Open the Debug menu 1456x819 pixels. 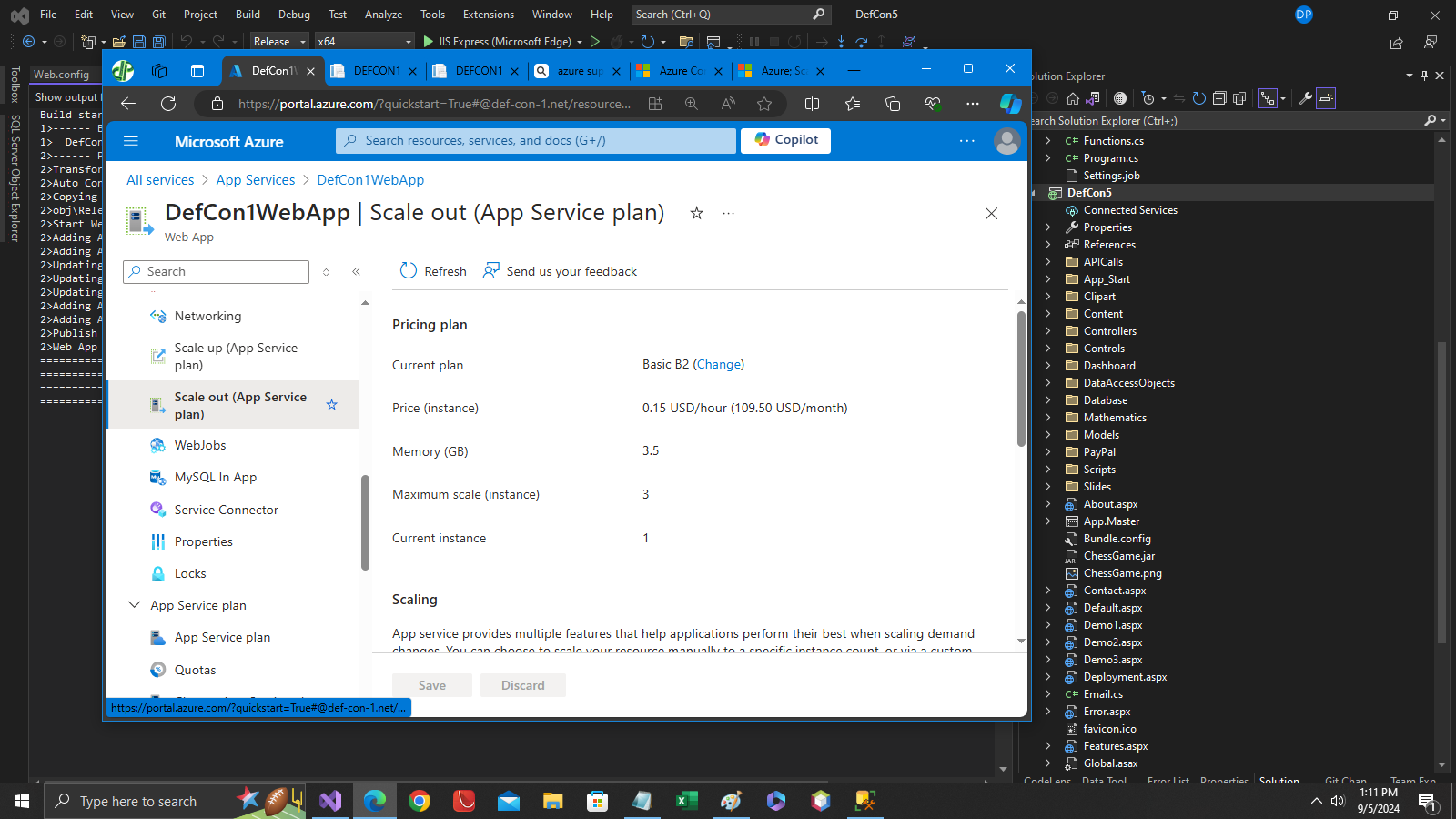[x=294, y=14]
